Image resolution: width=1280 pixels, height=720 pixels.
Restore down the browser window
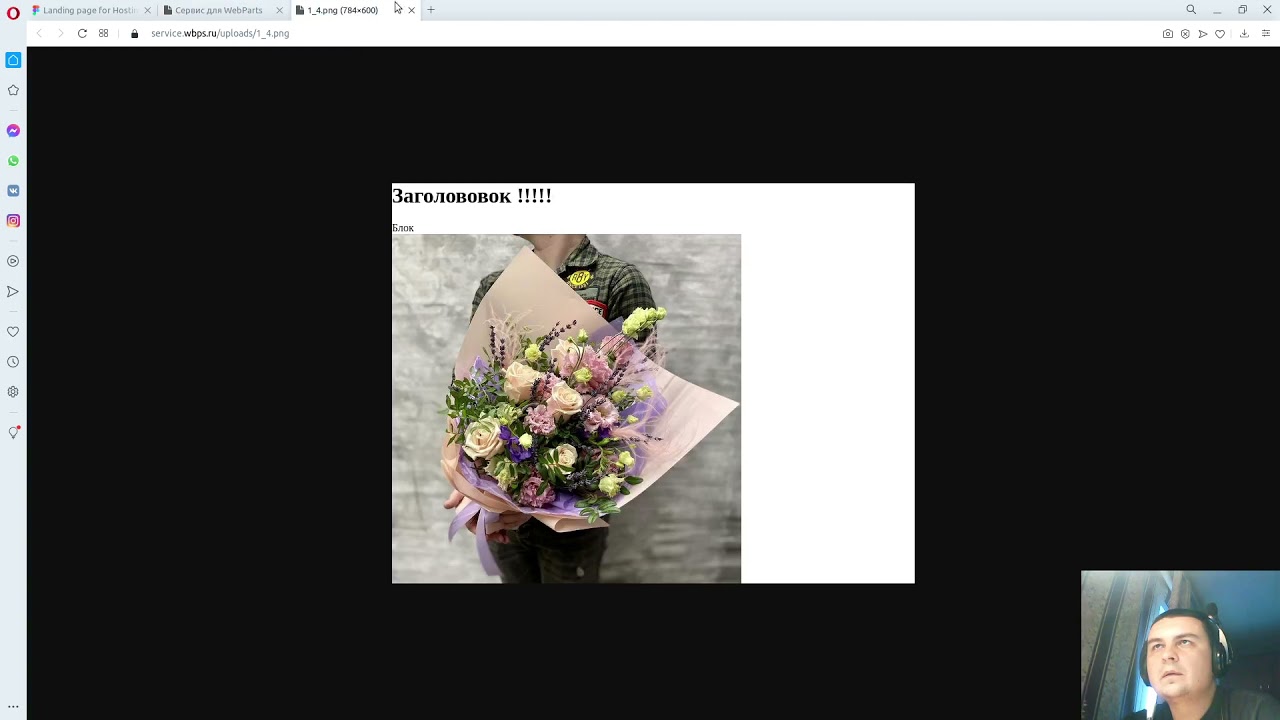(x=1242, y=10)
